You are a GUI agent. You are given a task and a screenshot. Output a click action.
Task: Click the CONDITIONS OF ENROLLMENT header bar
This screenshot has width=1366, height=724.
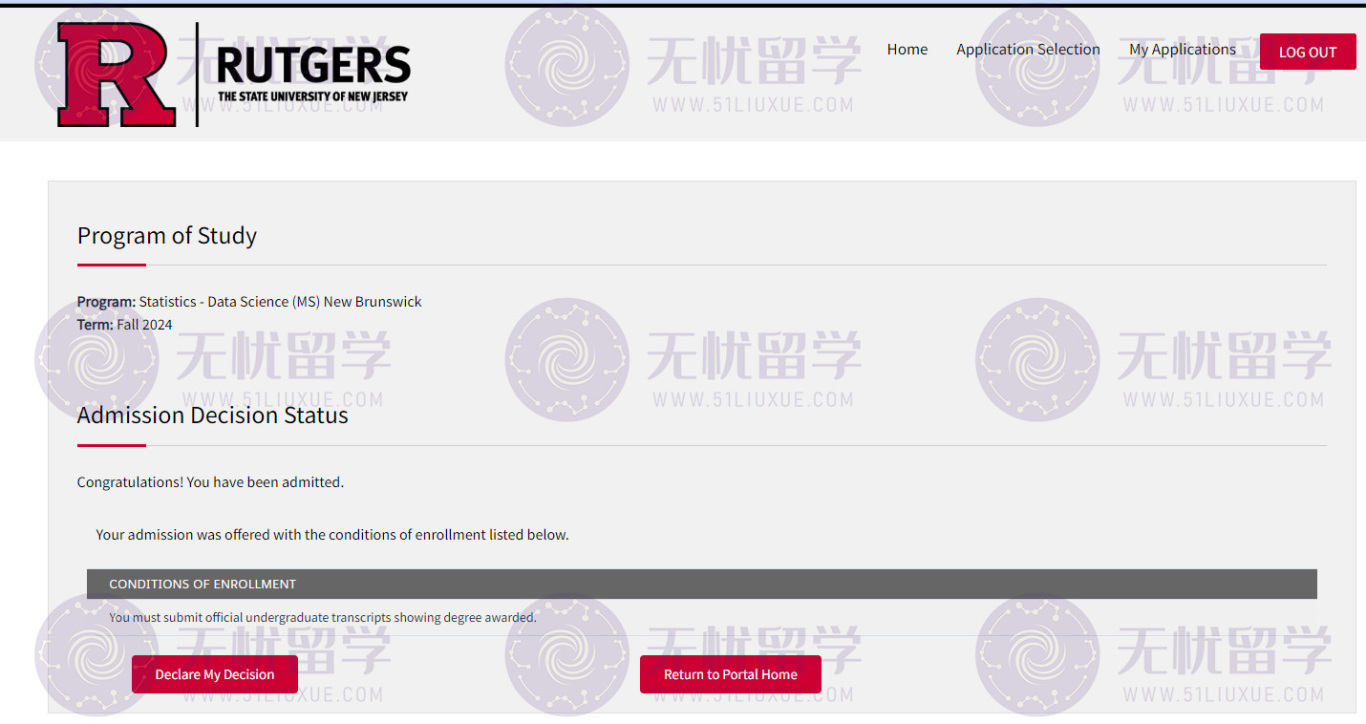(x=702, y=584)
